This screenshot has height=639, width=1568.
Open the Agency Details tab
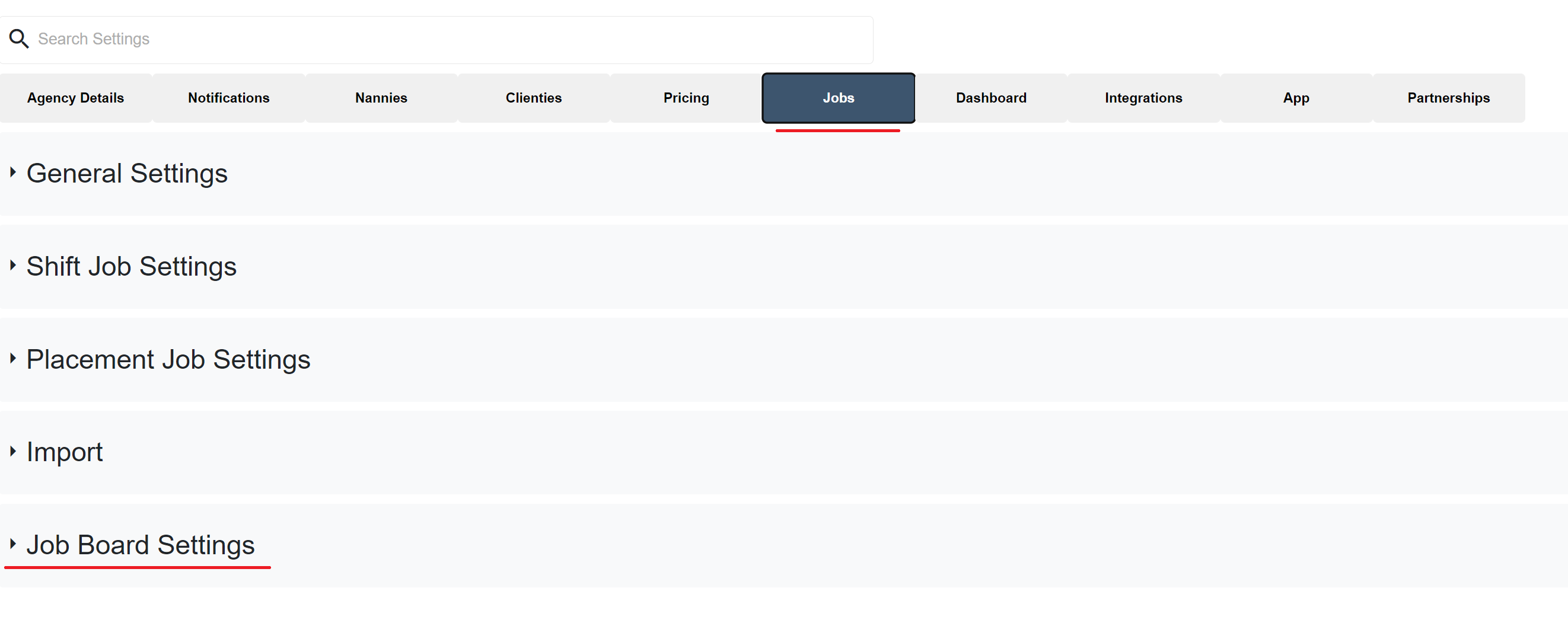pos(75,98)
